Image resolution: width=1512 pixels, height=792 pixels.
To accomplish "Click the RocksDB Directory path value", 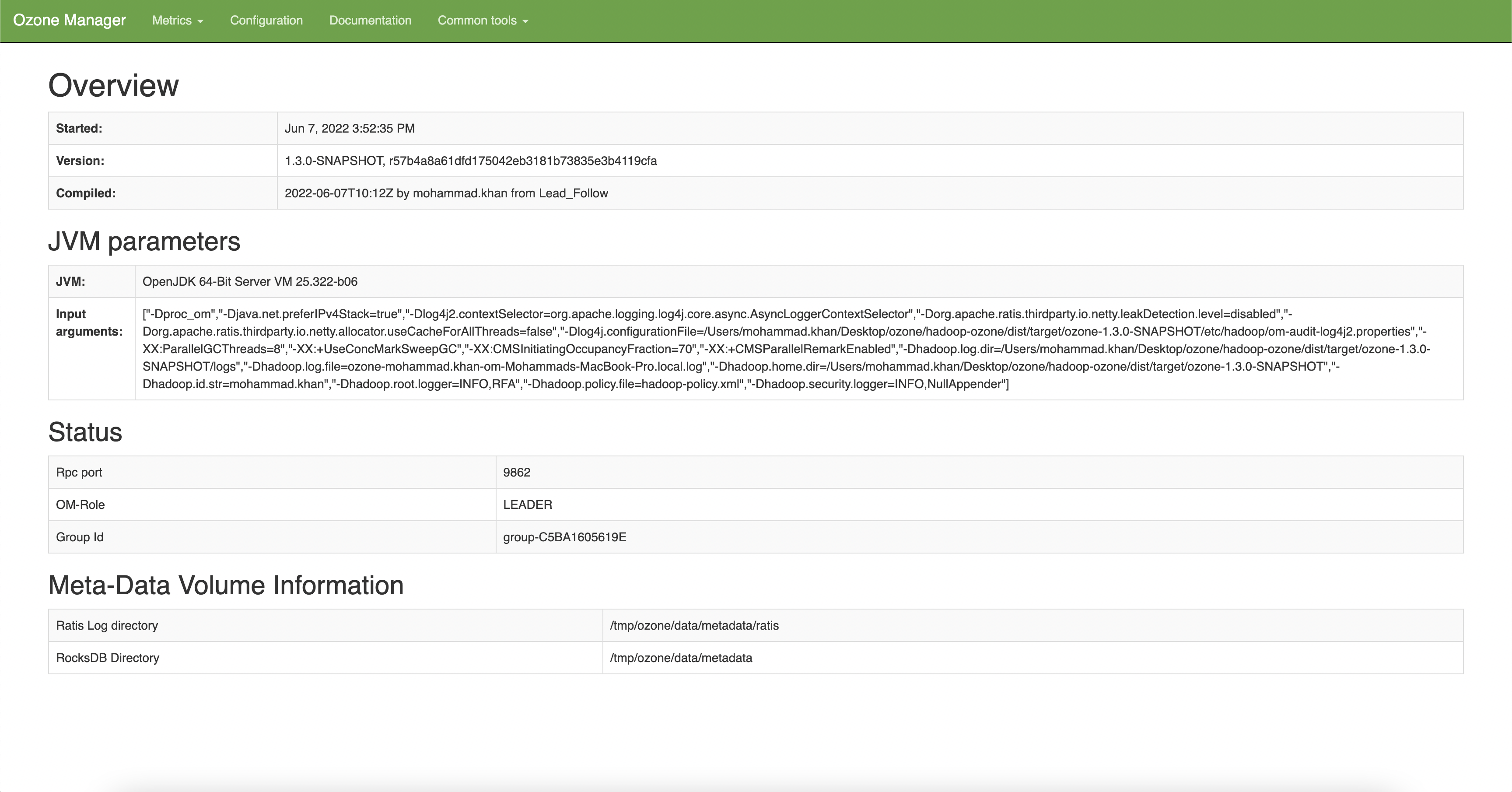I will 680,658.
